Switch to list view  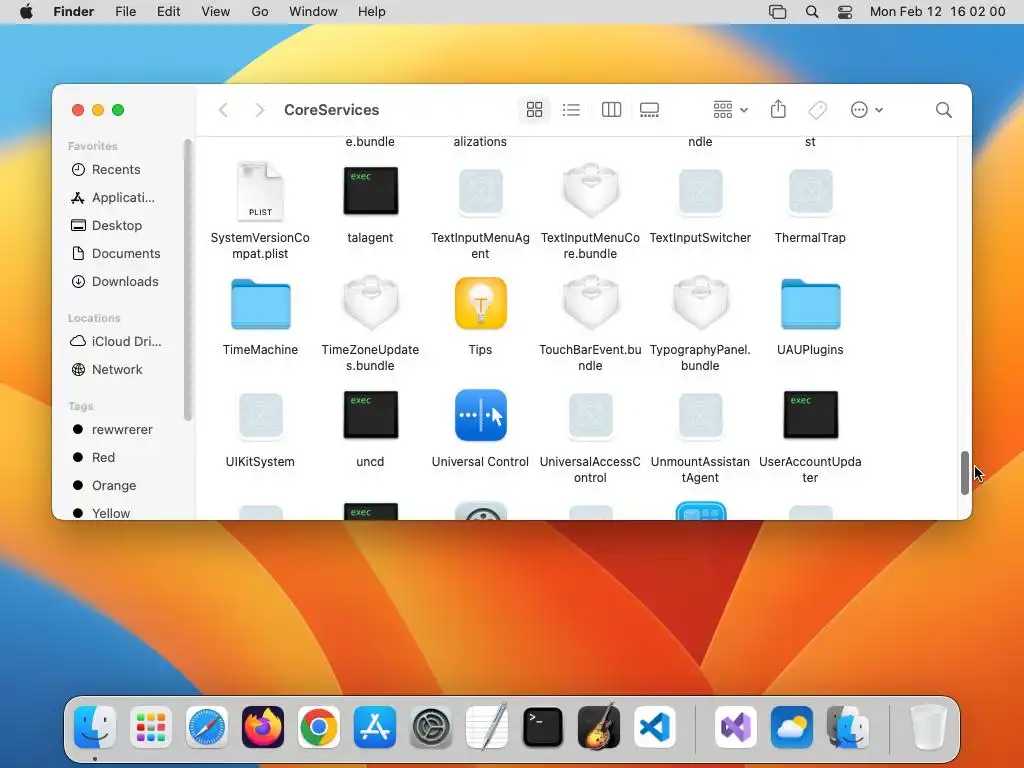tap(571, 110)
